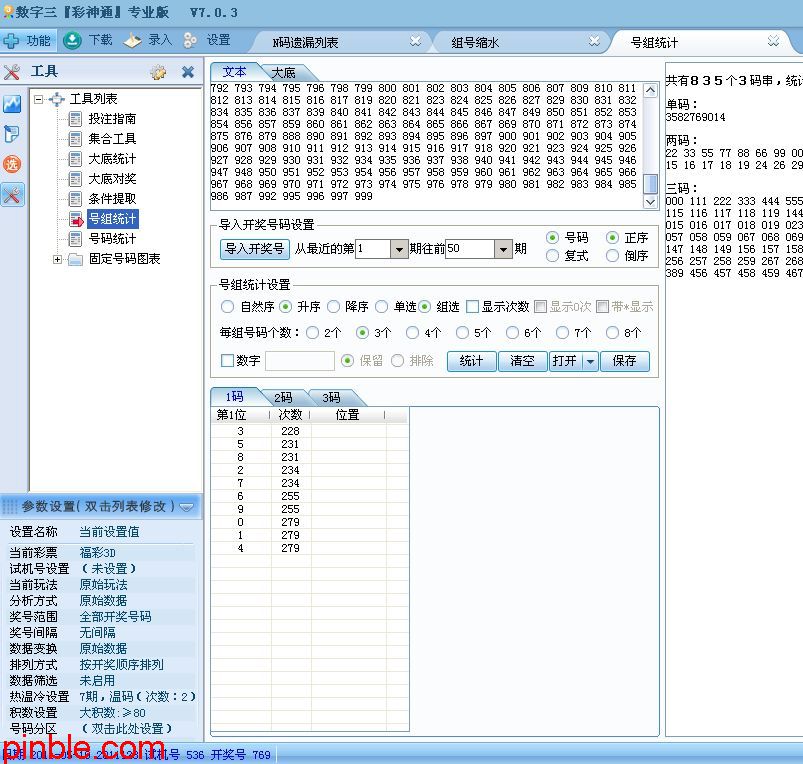Select the 降序 radio button
803x764 pixels.
click(x=334, y=307)
